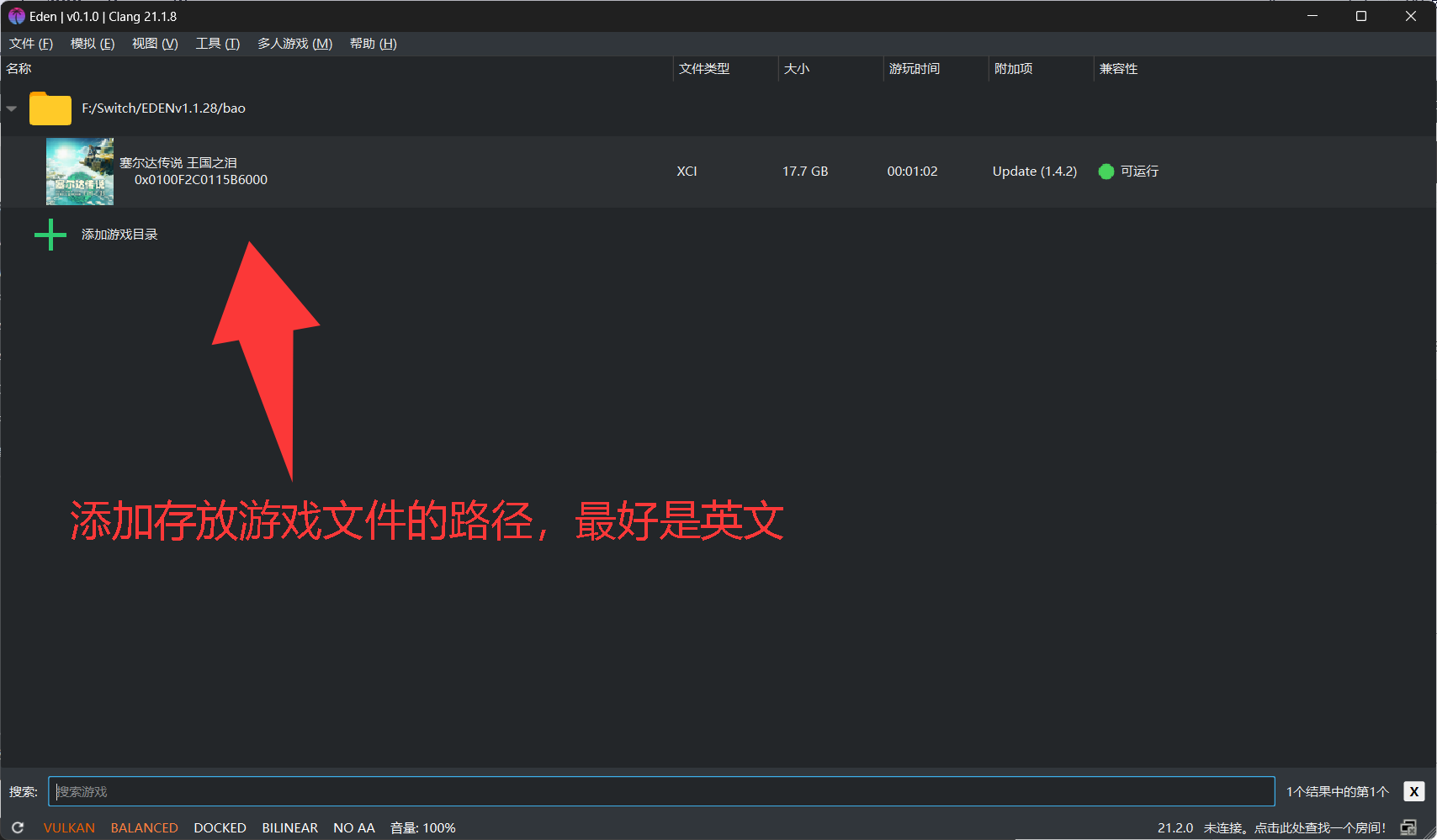Click the 搜索游戏 search input field

(x=660, y=791)
